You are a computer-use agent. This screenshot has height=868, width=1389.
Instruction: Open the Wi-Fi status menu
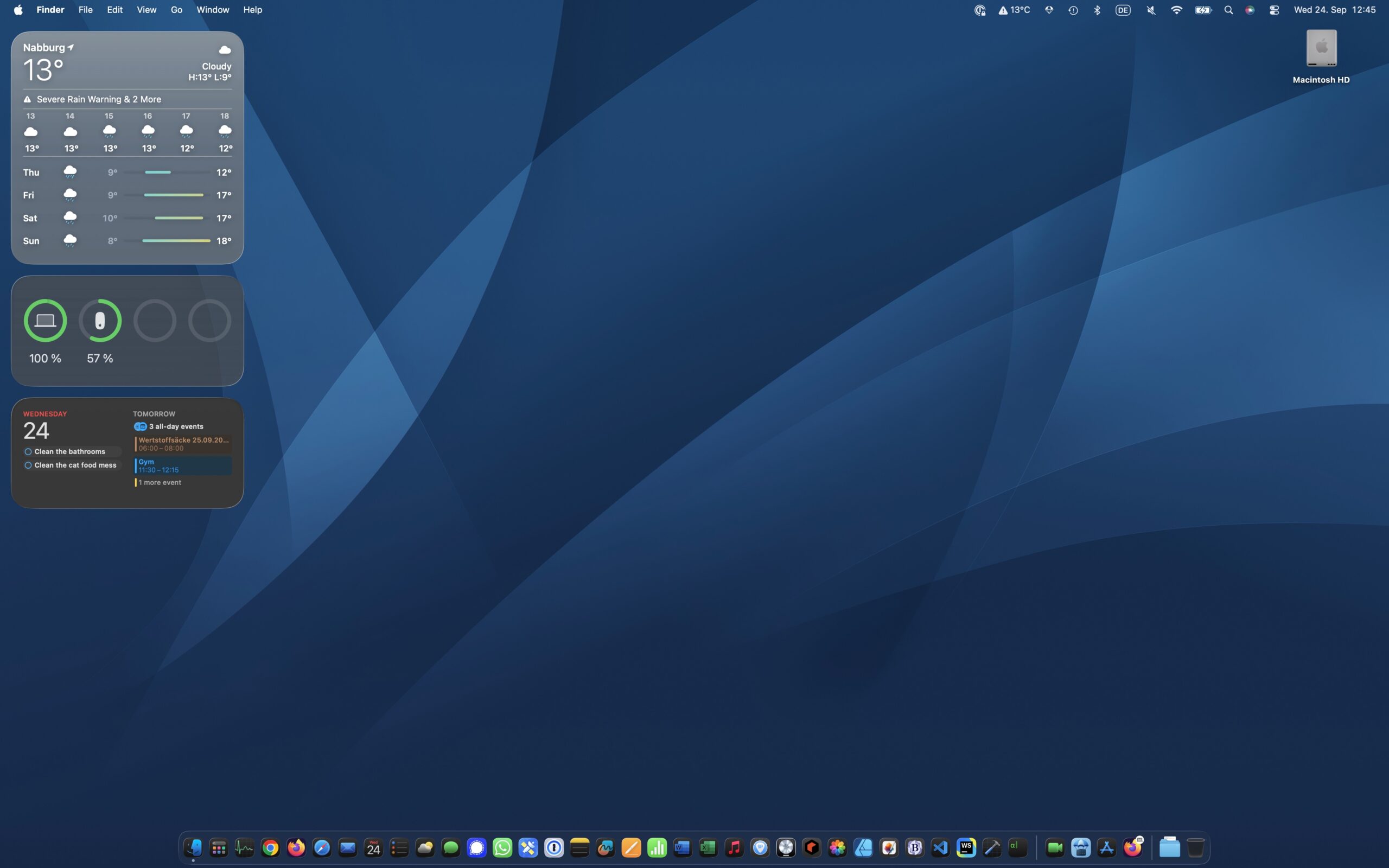[x=1176, y=10]
